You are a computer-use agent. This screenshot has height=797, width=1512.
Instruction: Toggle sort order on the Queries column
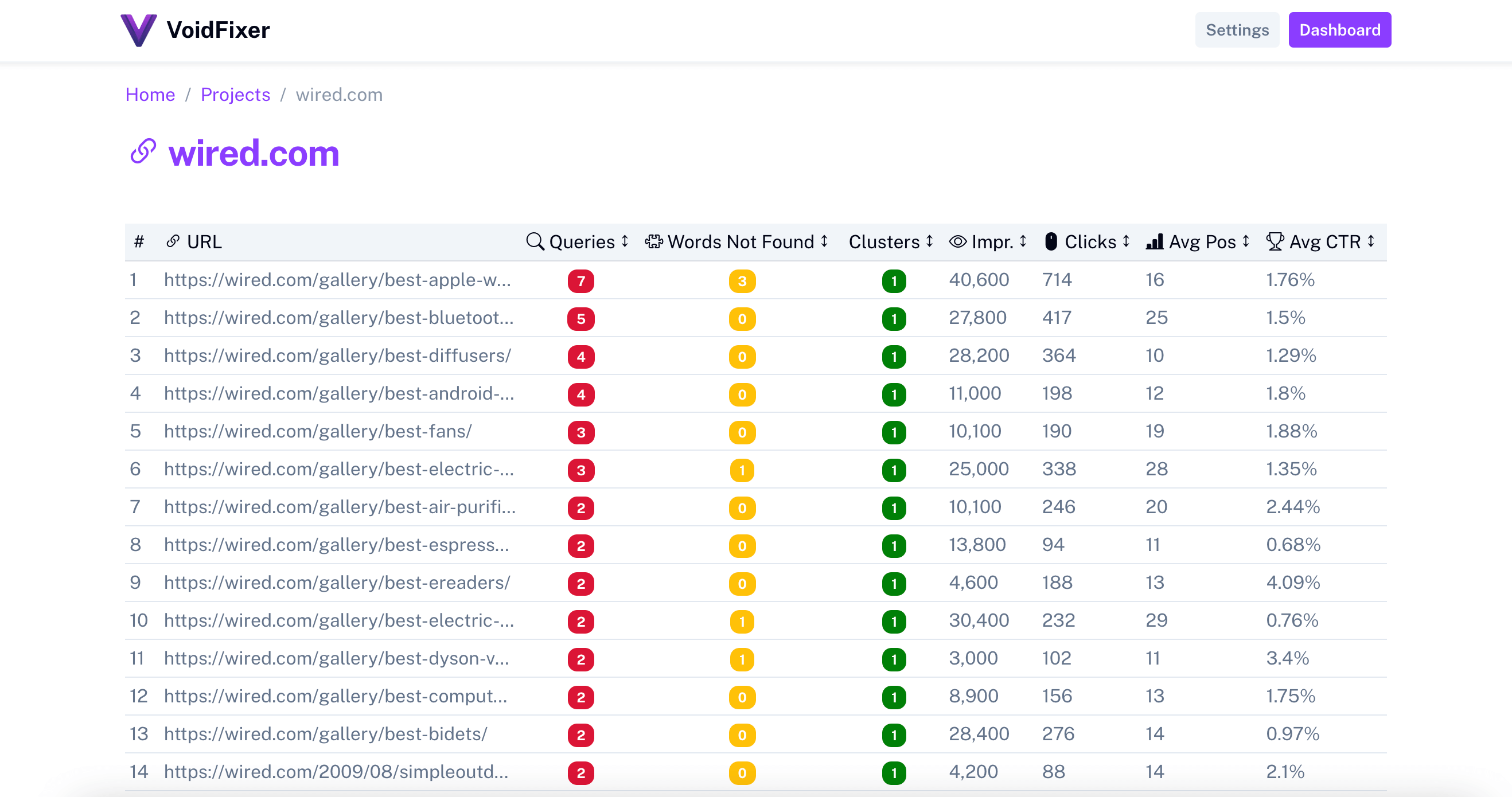[x=624, y=241]
